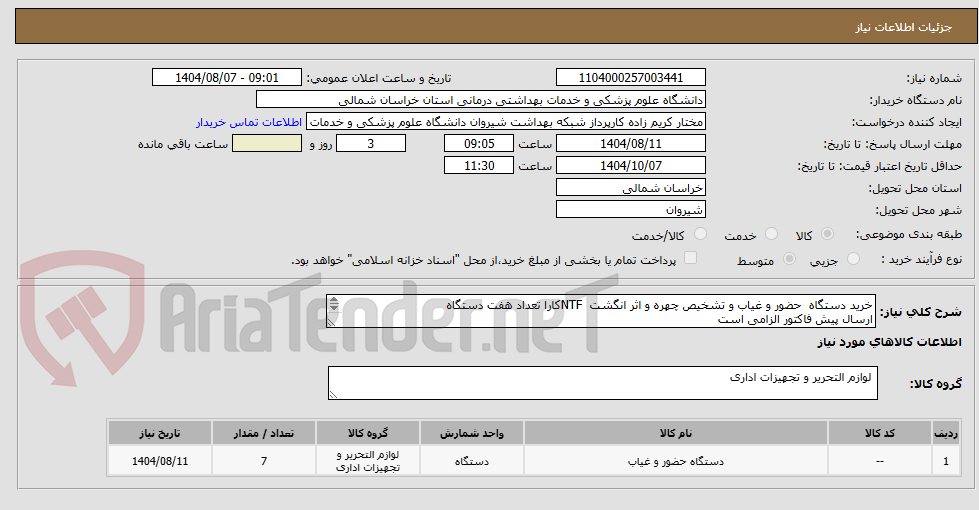
Task: Click the تعداد / مقدار column header
Action: point(264,433)
